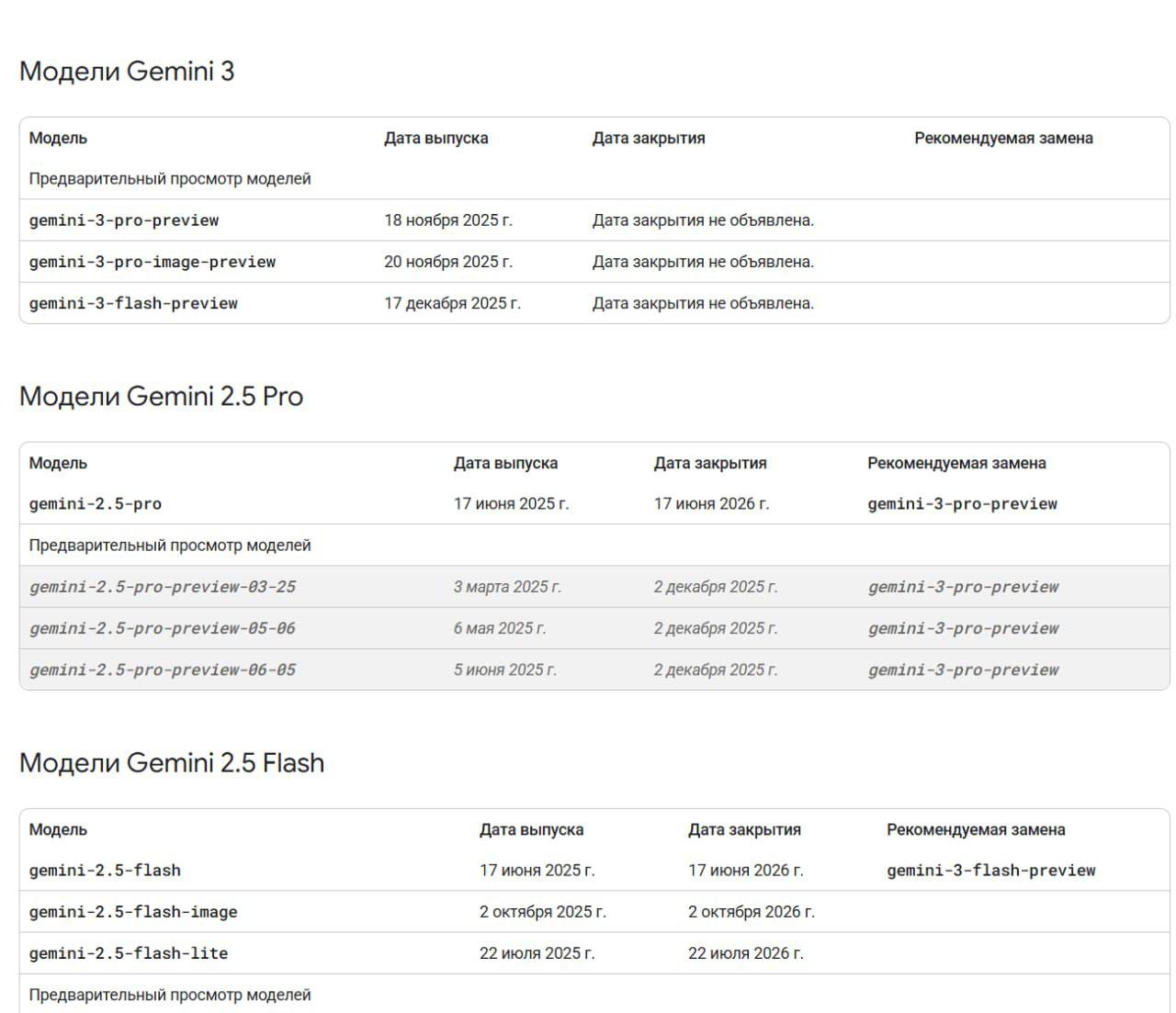Click the gemini-2.5-flash-image model name
1176x1013 pixels.
click(x=133, y=912)
